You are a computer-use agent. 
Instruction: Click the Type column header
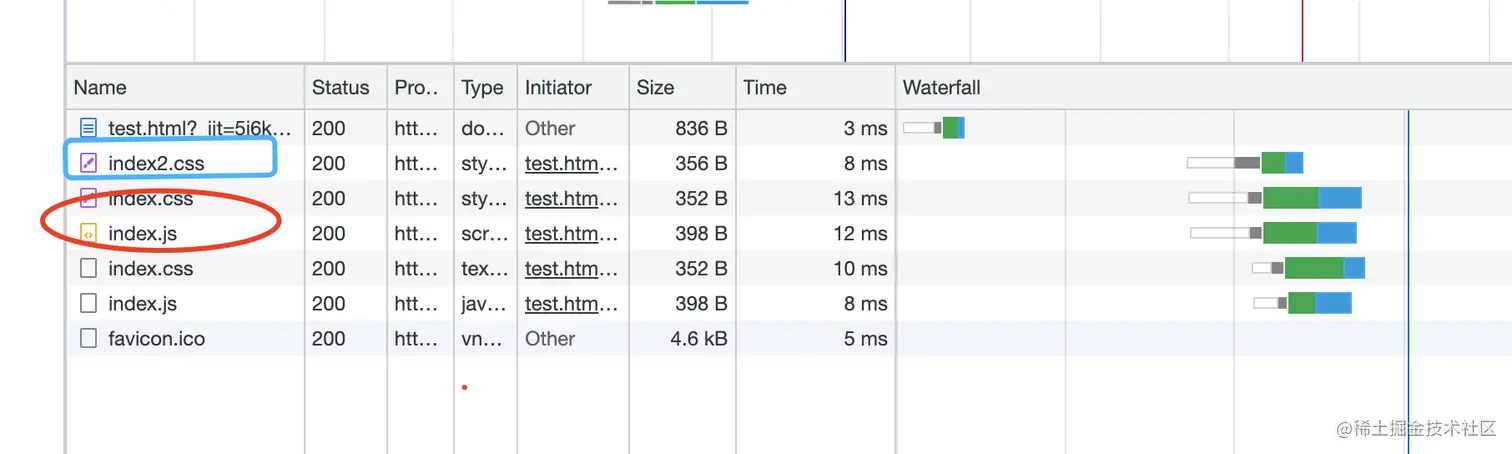click(x=482, y=88)
